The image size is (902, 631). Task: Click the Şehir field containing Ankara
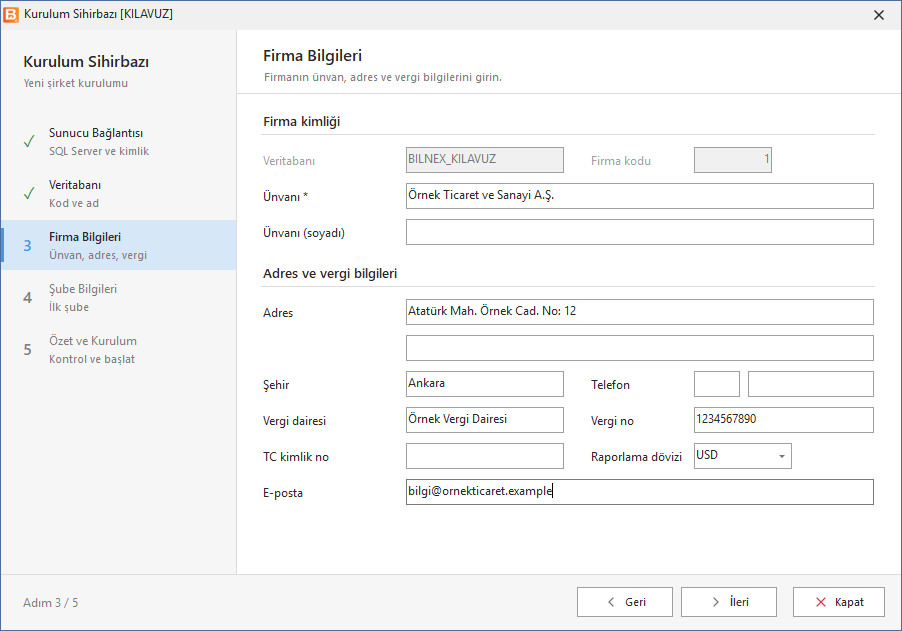[485, 384]
